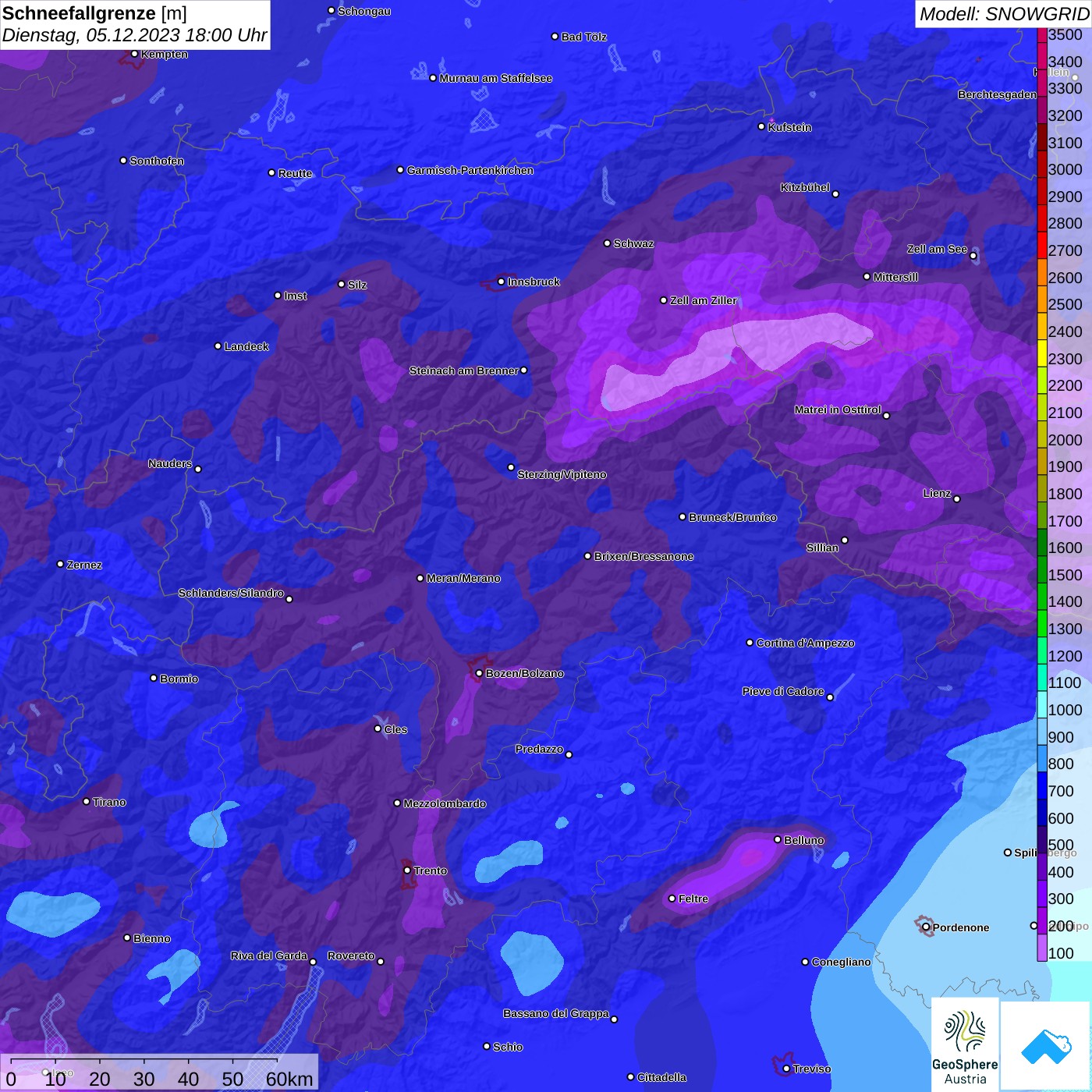
Task: Click the Cles label
Action: 395,729
